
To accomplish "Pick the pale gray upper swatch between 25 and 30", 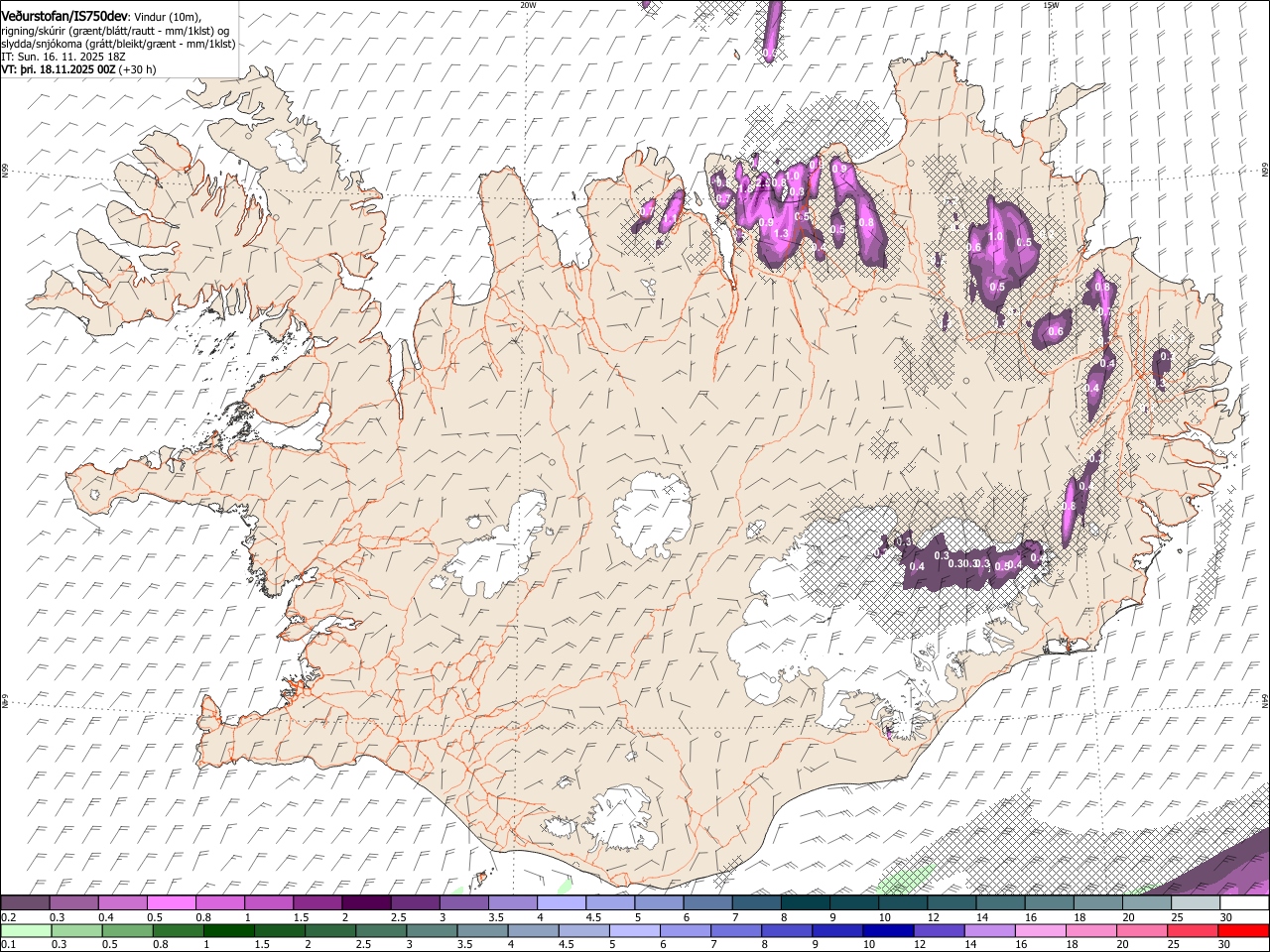I will click(1195, 903).
